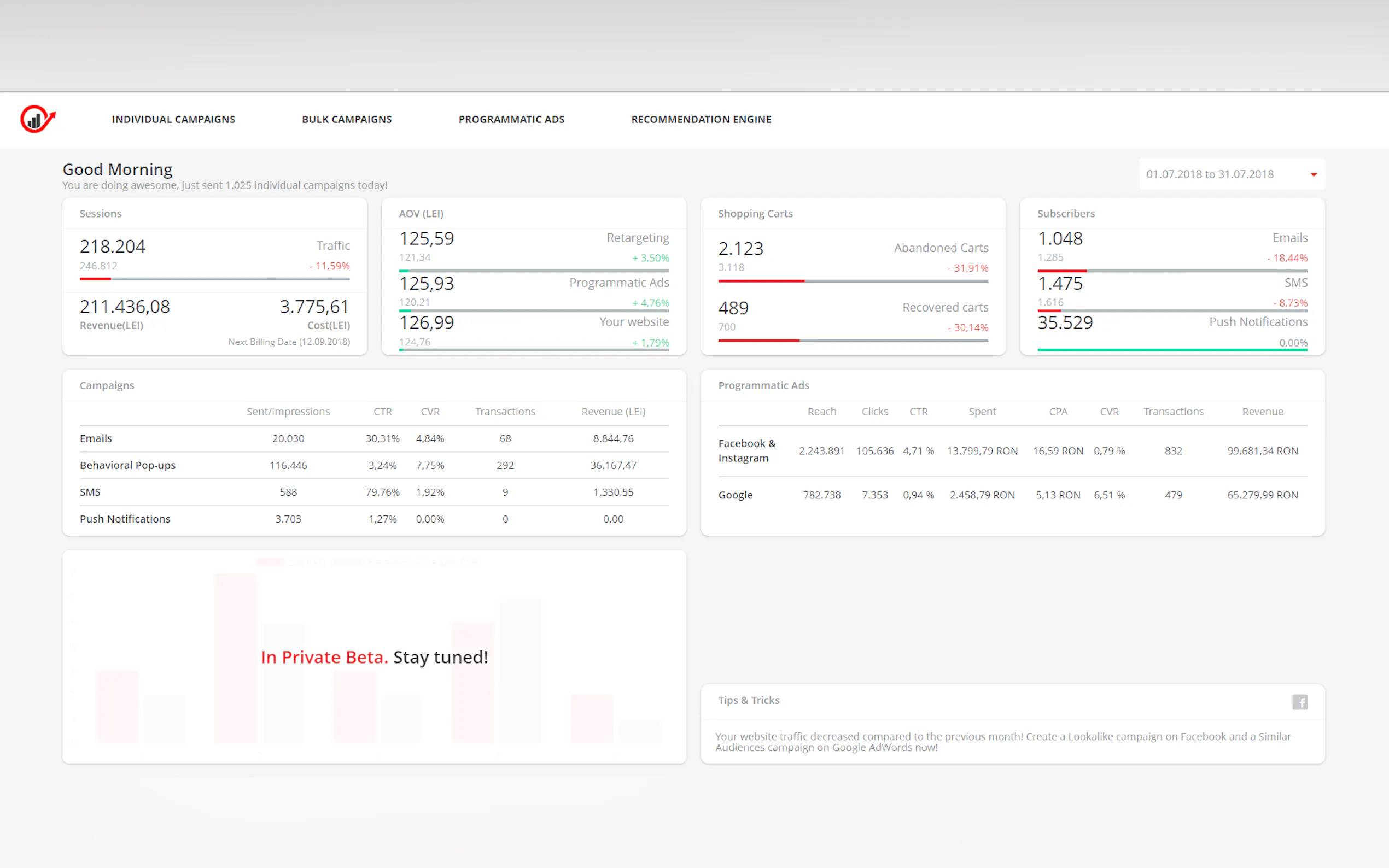
Task: Click the Revenue (LEI) column header
Action: (x=612, y=412)
